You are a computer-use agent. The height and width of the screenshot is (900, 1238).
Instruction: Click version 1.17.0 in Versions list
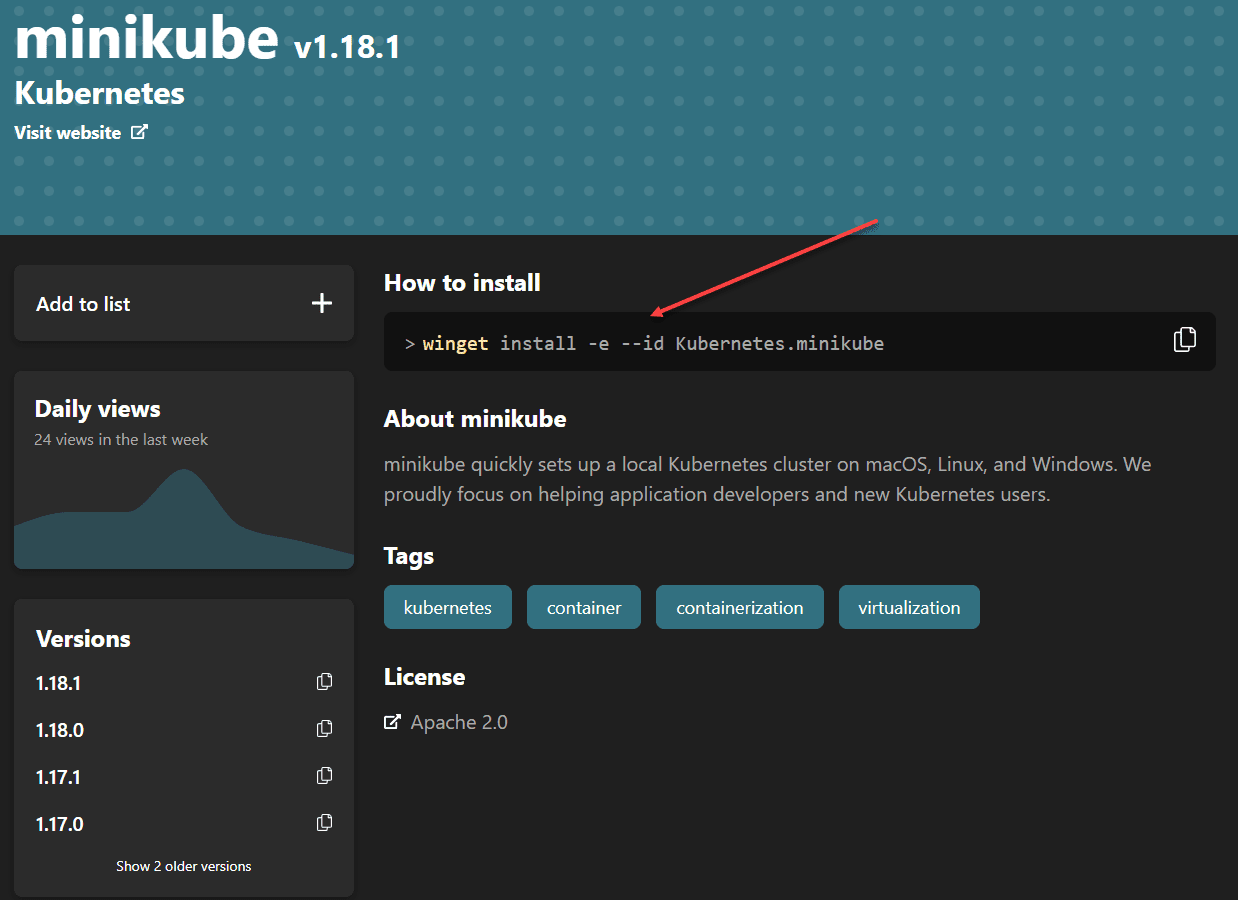coord(59,824)
